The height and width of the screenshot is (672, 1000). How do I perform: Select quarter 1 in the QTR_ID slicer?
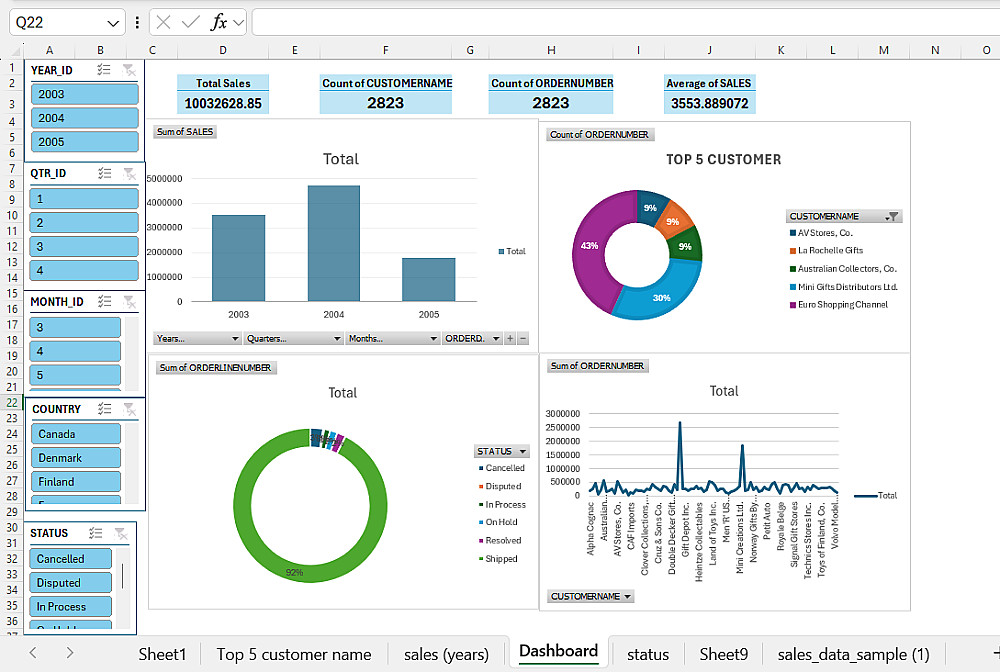coord(84,199)
